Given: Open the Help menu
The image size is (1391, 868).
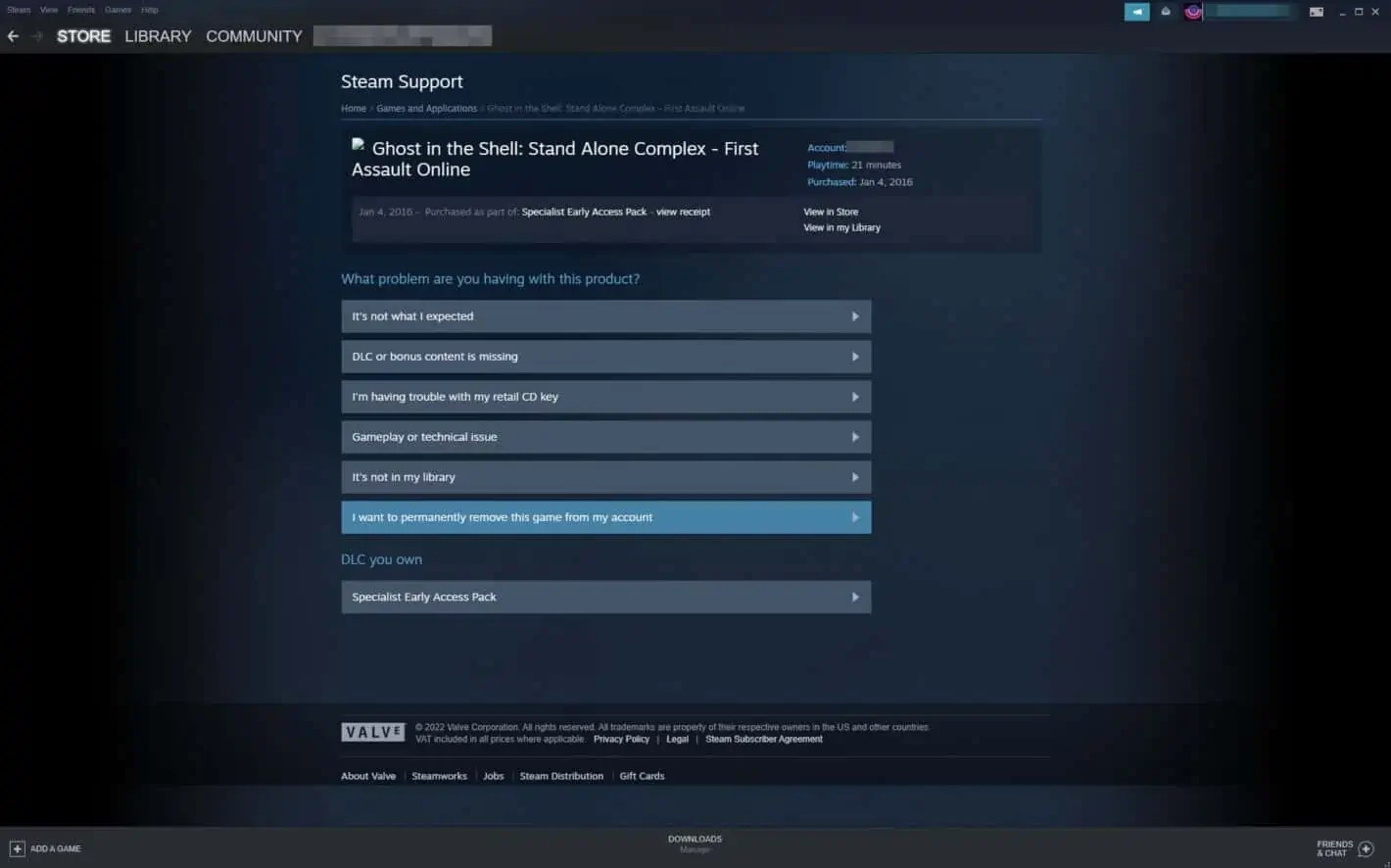Looking at the screenshot, I should 149,10.
